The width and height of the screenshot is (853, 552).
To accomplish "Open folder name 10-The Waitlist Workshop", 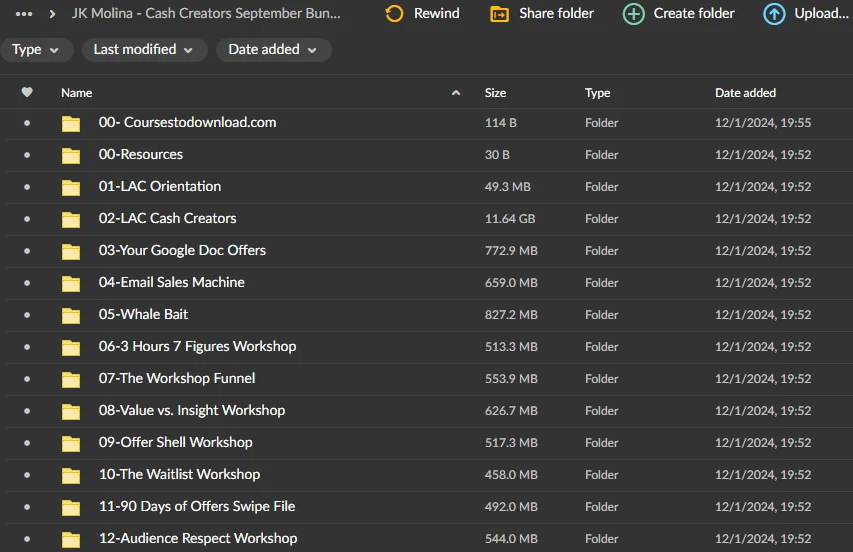I will [x=180, y=474].
